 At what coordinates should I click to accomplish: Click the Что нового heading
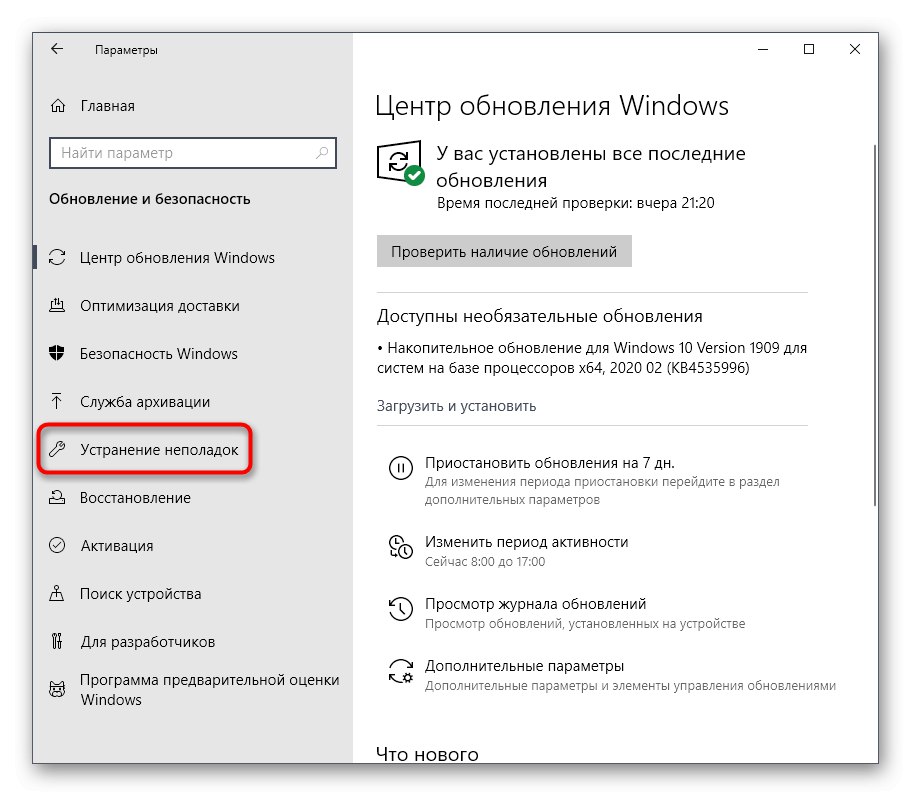click(427, 754)
